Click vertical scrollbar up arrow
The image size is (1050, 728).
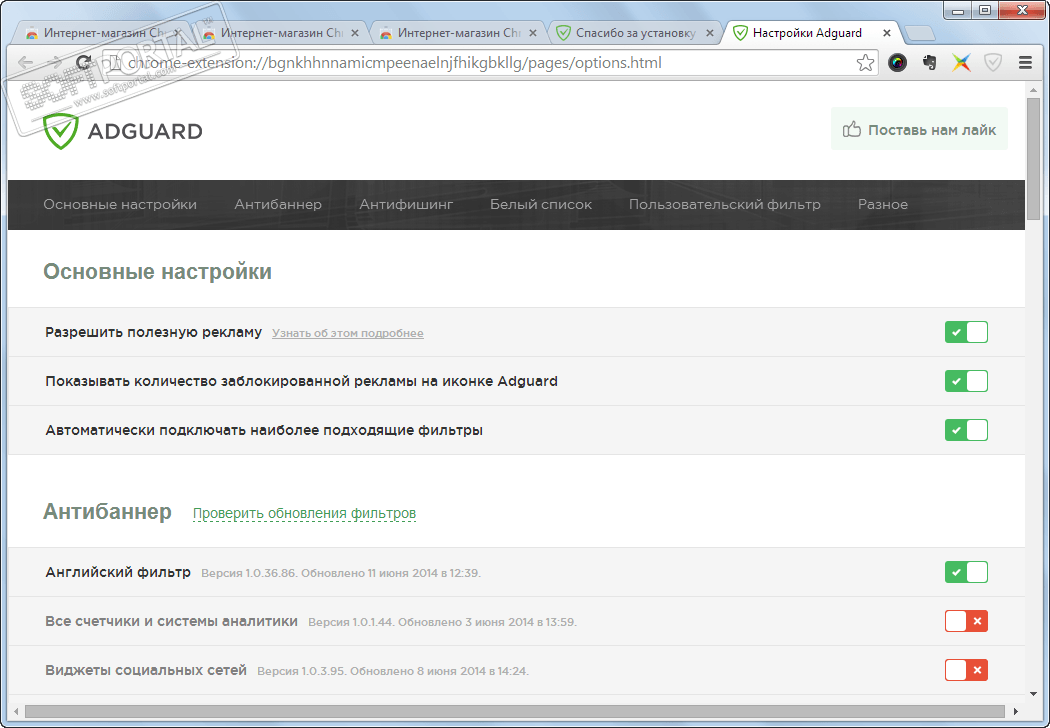tap(1033, 89)
